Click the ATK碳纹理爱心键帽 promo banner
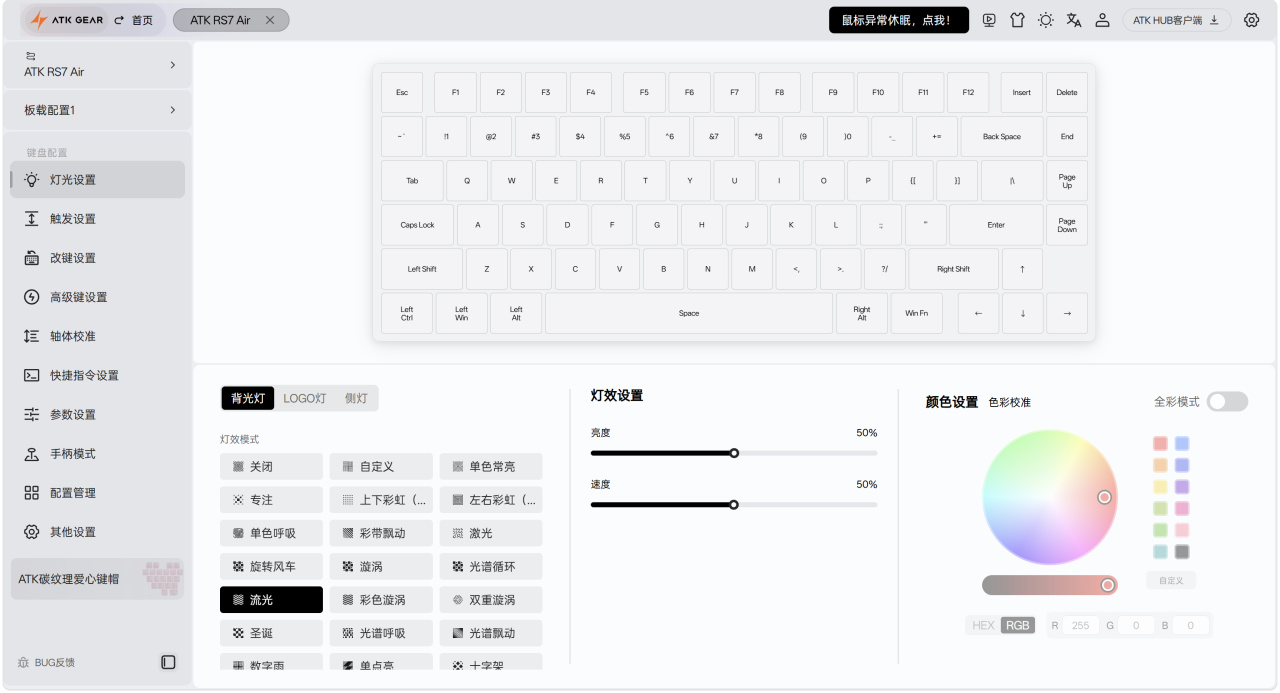The width and height of the screenshot is (1280, 693). pyautogui.click(x=97, y=579)
